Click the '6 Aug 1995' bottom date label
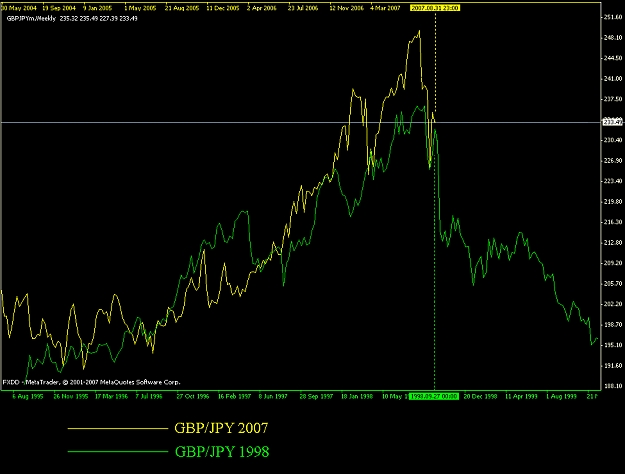 click(x=28, y=396)
